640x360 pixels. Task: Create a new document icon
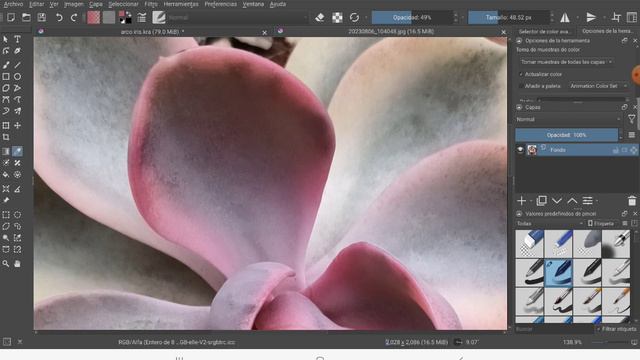[11, 17]
